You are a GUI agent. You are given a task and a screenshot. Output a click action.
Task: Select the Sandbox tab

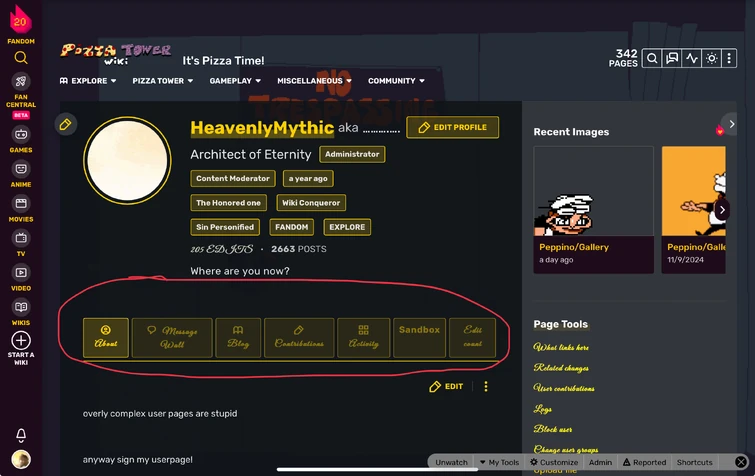[x=419, y=337]
